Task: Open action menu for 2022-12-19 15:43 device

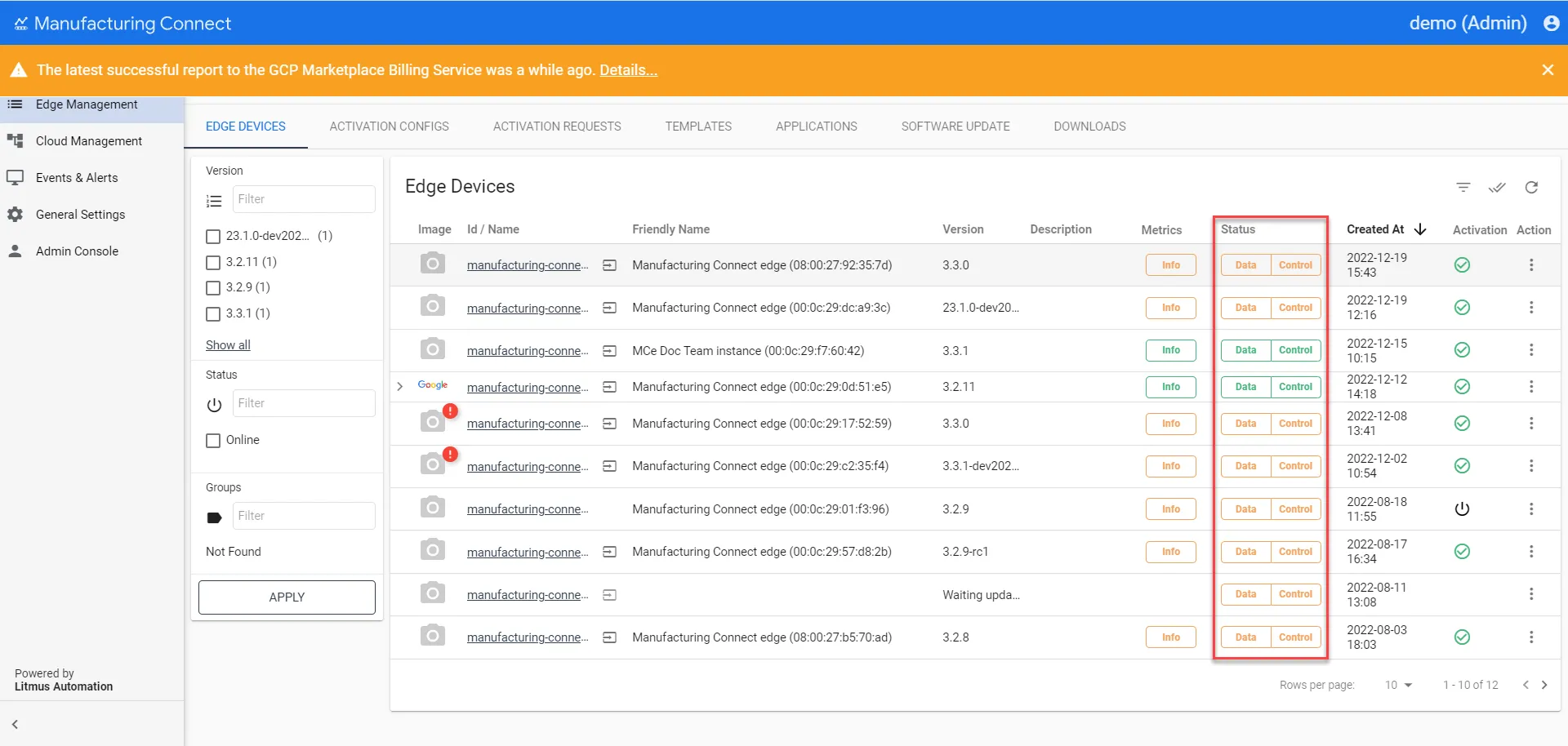Action: tap(1531, 265)
